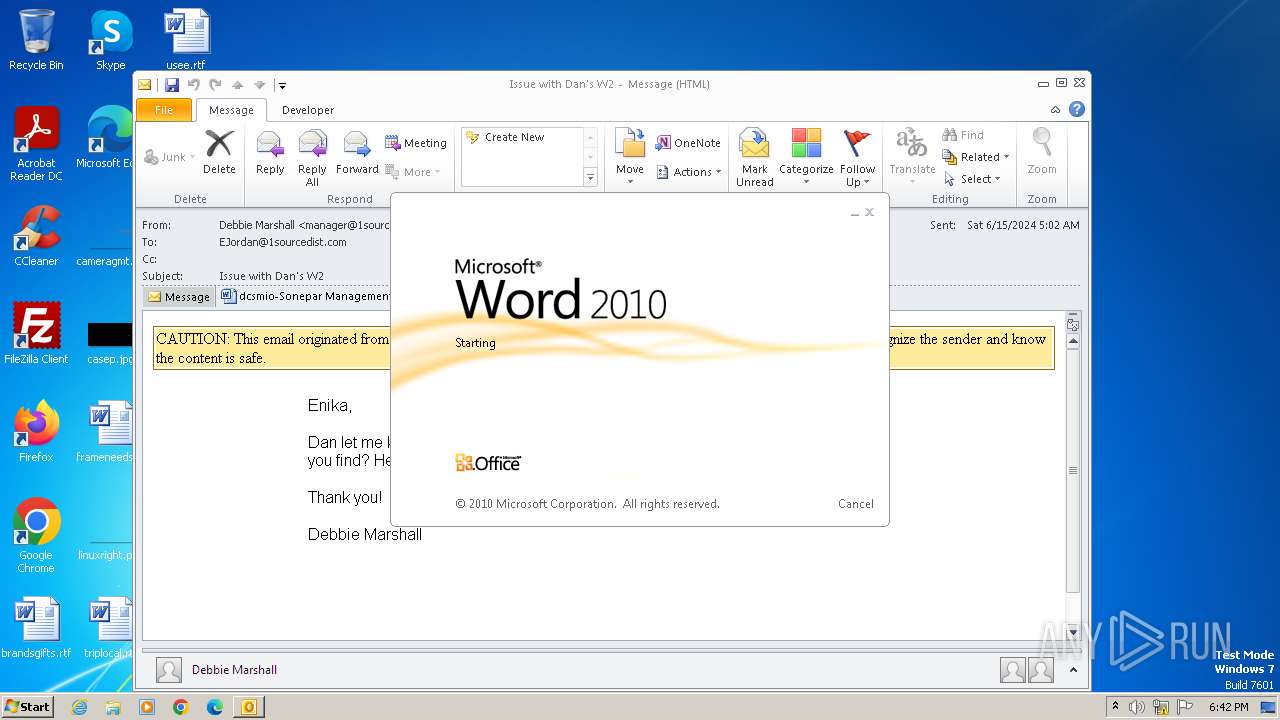Click the message body vertical scrollbar
Image resolution: width=1280 pixels, height=720 pixels.
tap(1073, 470)
